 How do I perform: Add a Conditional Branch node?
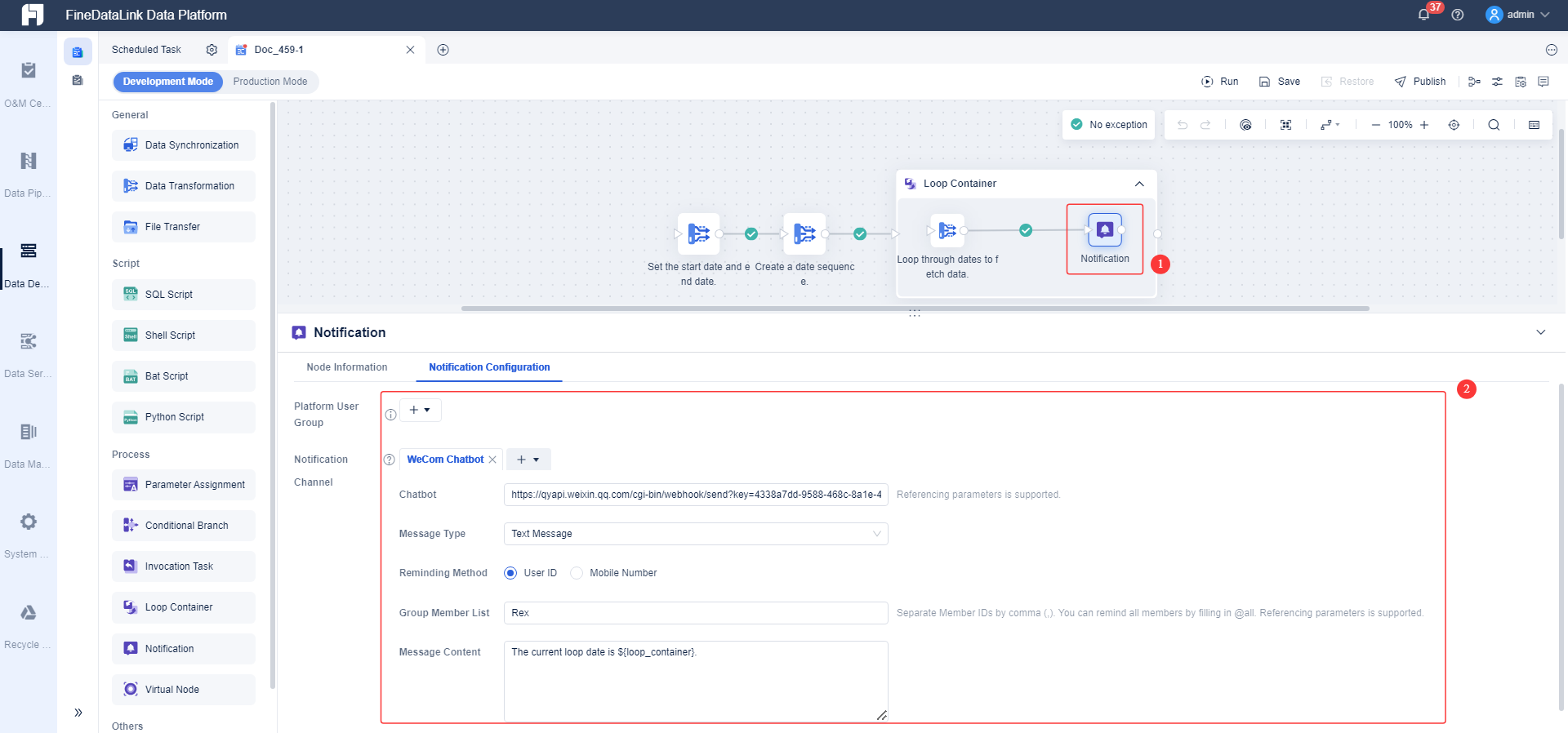coord(184,526)
